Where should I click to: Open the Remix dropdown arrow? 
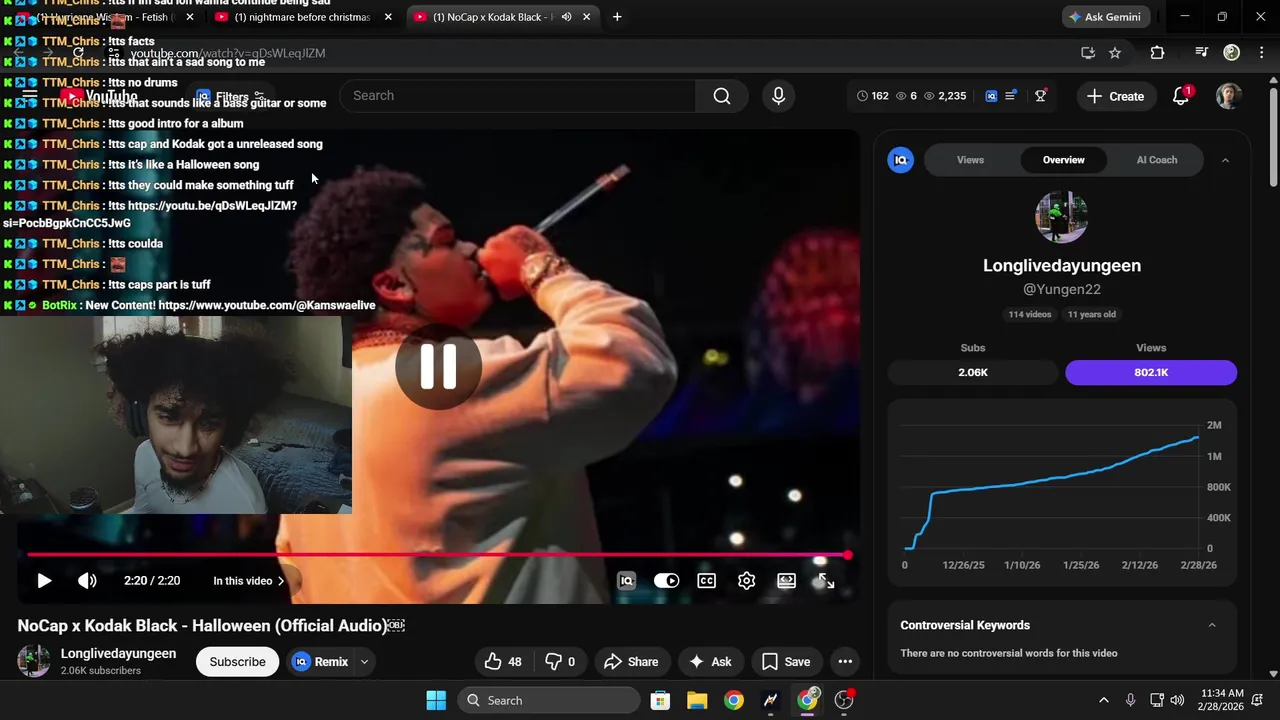tap(364, 662)
